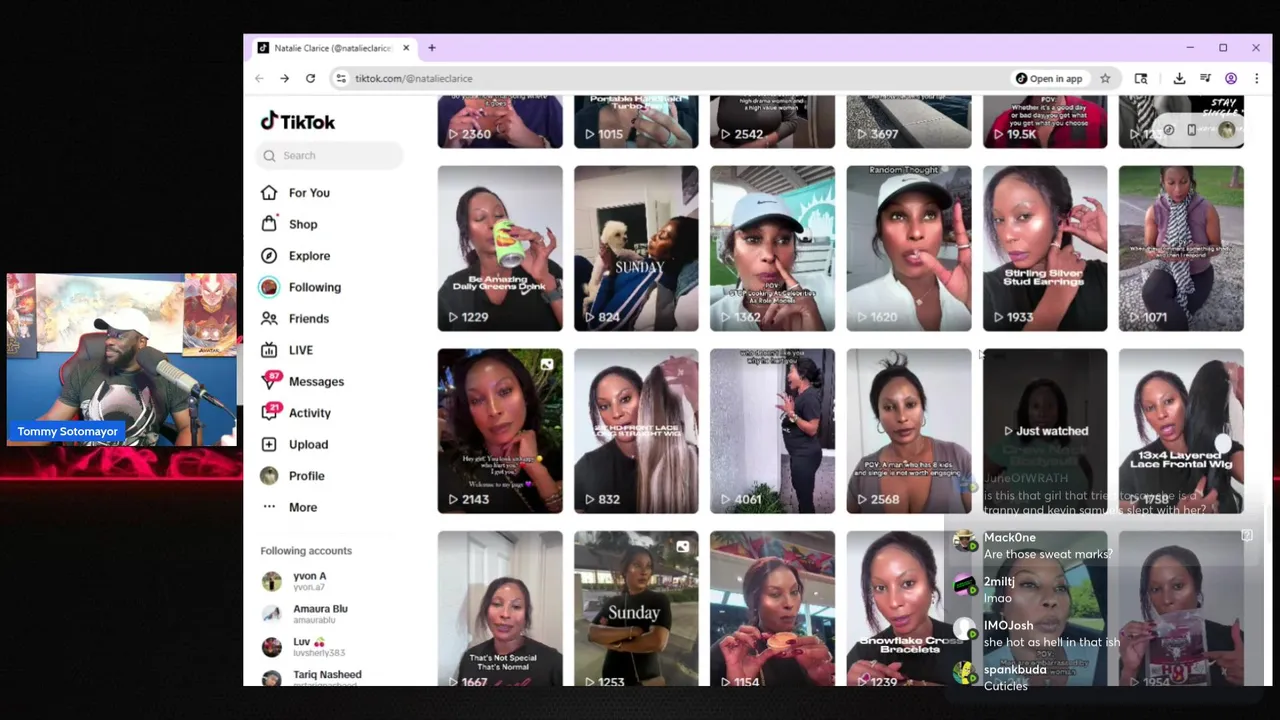
Task: Open yvon A followed account
Action: (310, 581)
